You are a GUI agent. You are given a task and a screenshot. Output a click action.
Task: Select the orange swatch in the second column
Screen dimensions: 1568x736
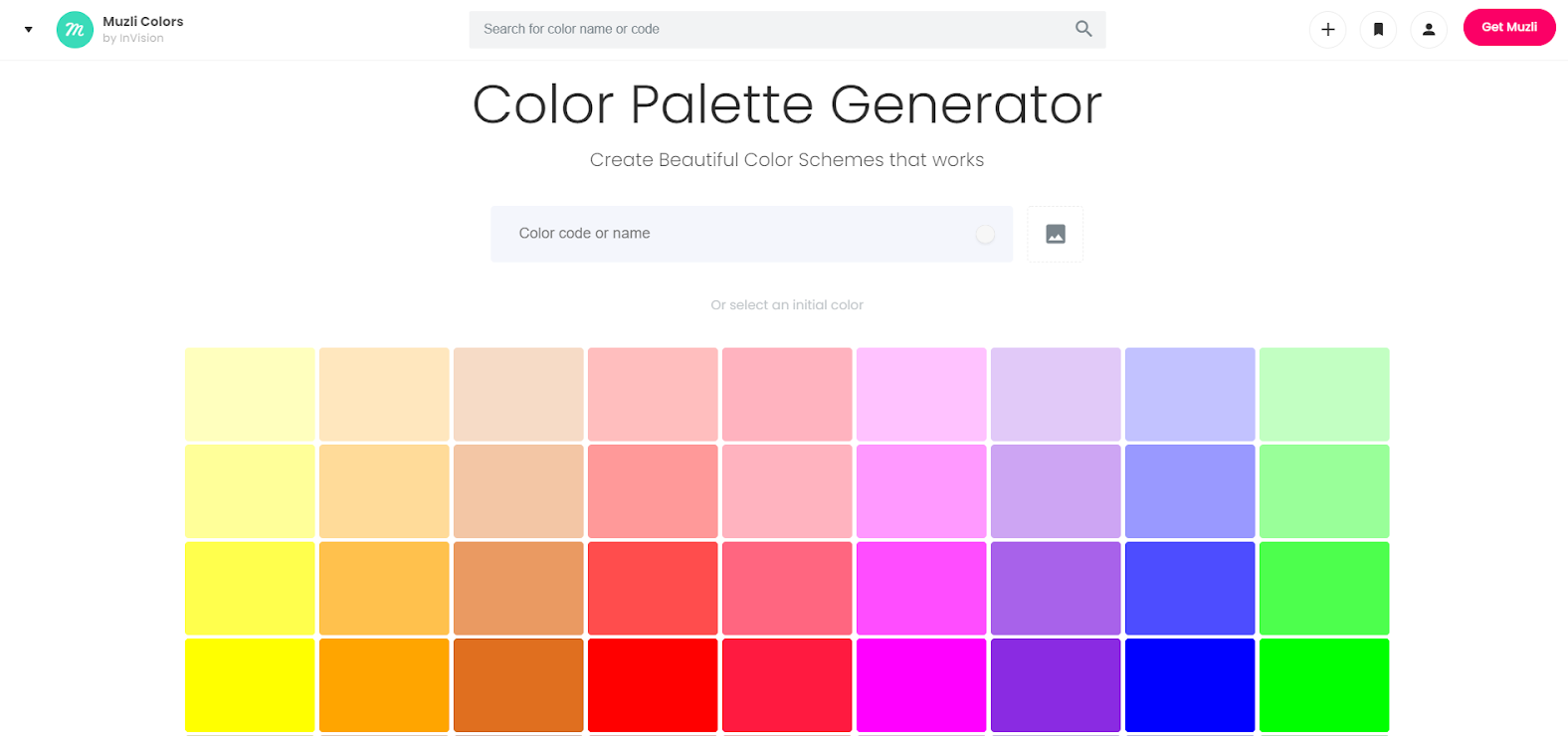[x=384, y=685]
